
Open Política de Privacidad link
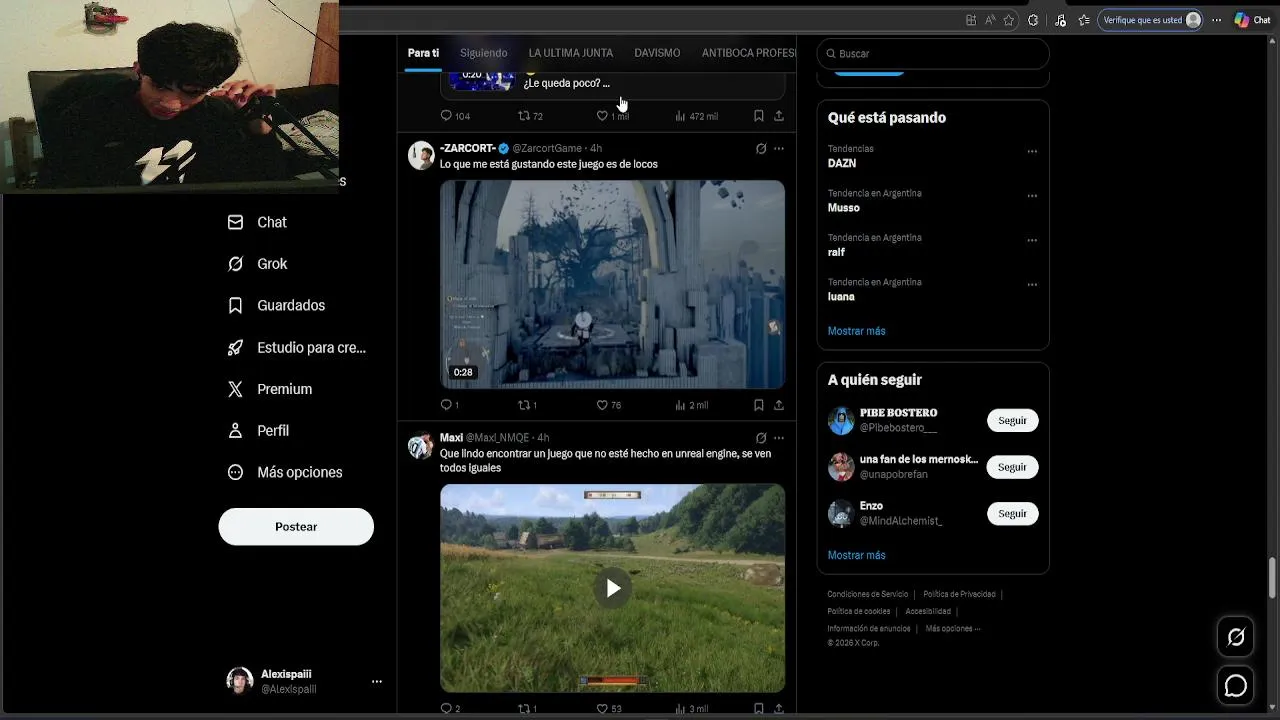click(959, 594)
